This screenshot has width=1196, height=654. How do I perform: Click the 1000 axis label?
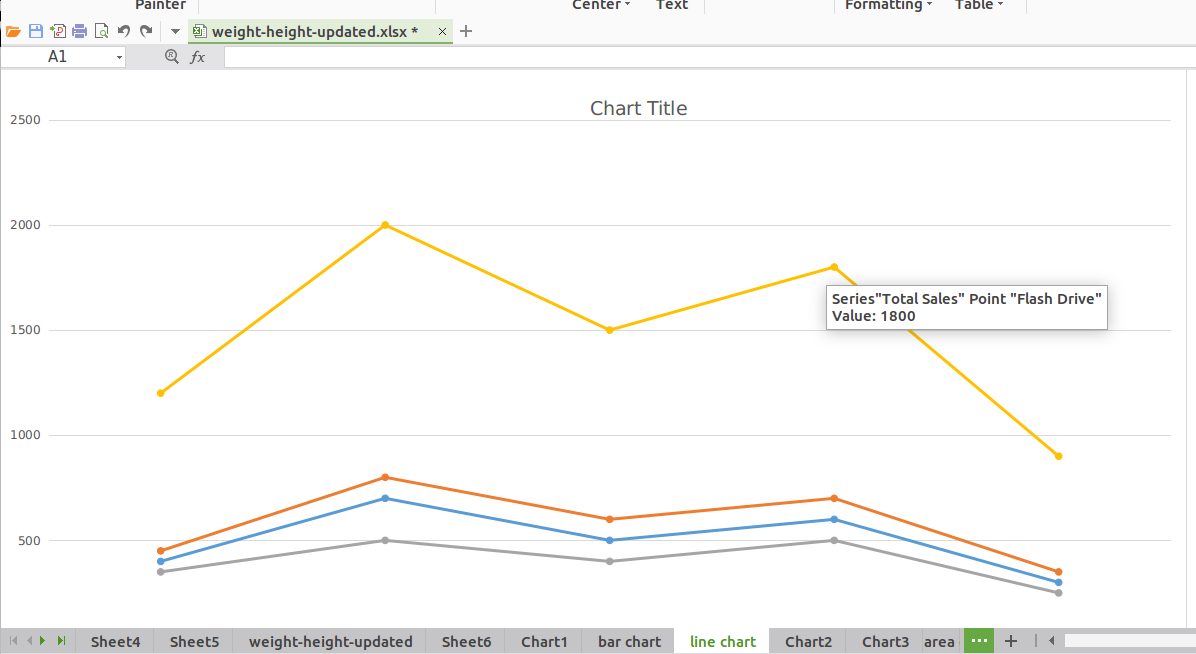click(x=25, y=435)
